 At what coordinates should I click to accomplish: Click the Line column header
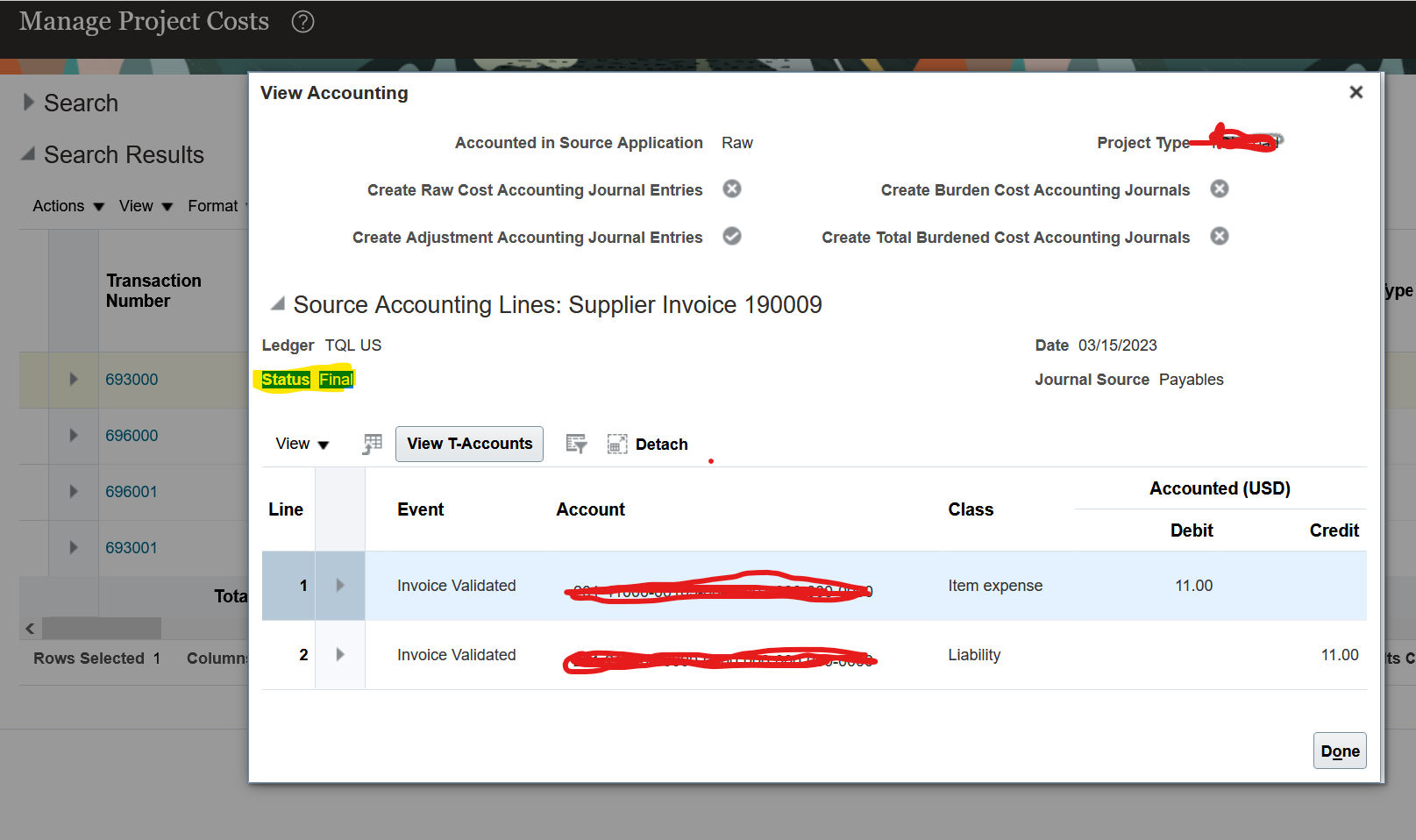point(286,509)
